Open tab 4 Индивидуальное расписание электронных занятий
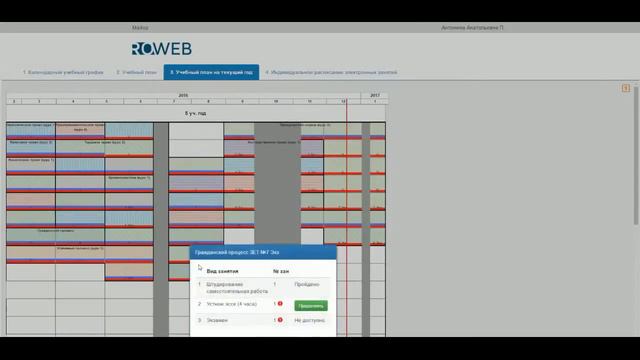640x360 pixels. (x=331, y=72)
